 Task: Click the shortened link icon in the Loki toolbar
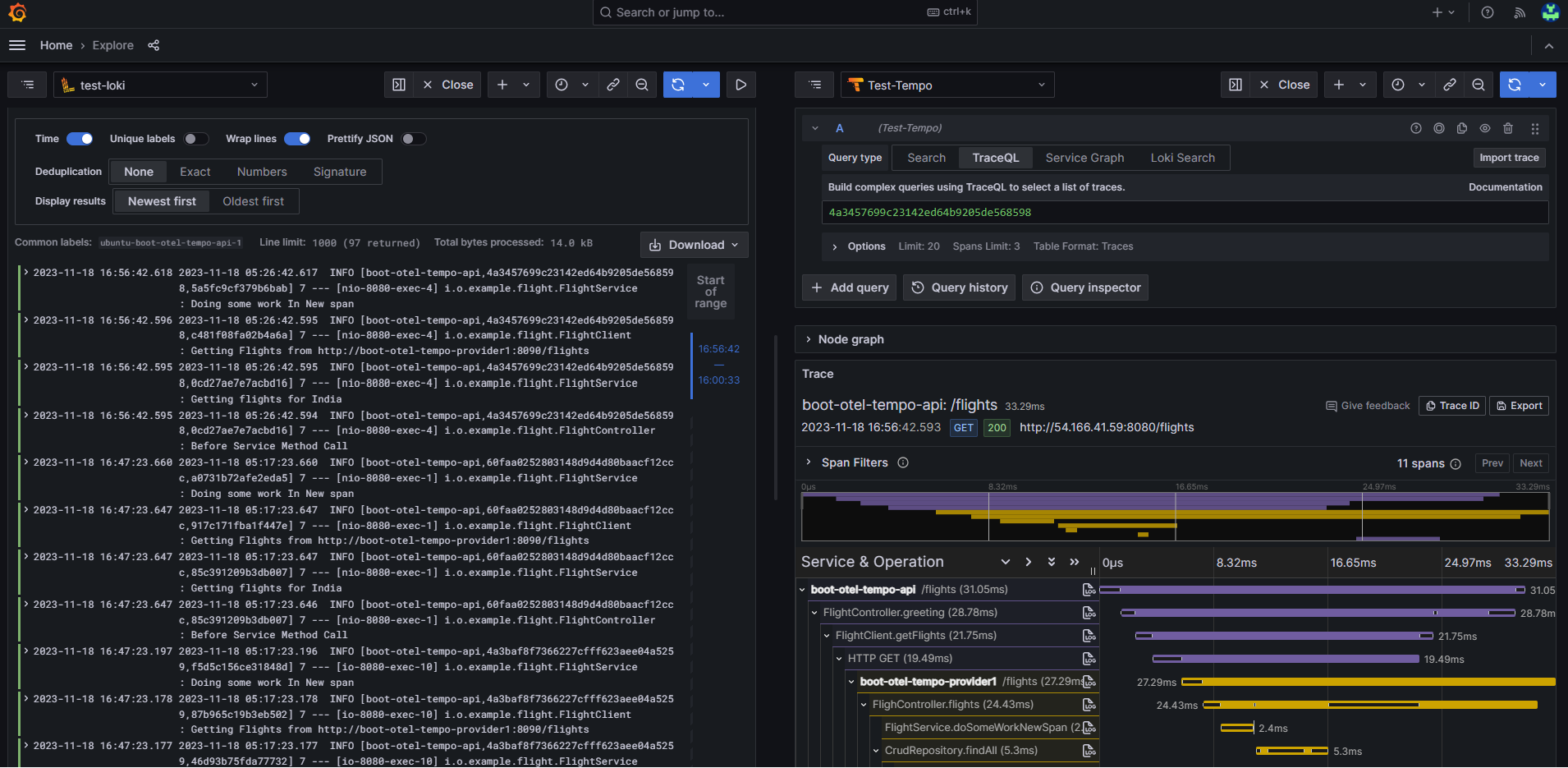(613, 84)
